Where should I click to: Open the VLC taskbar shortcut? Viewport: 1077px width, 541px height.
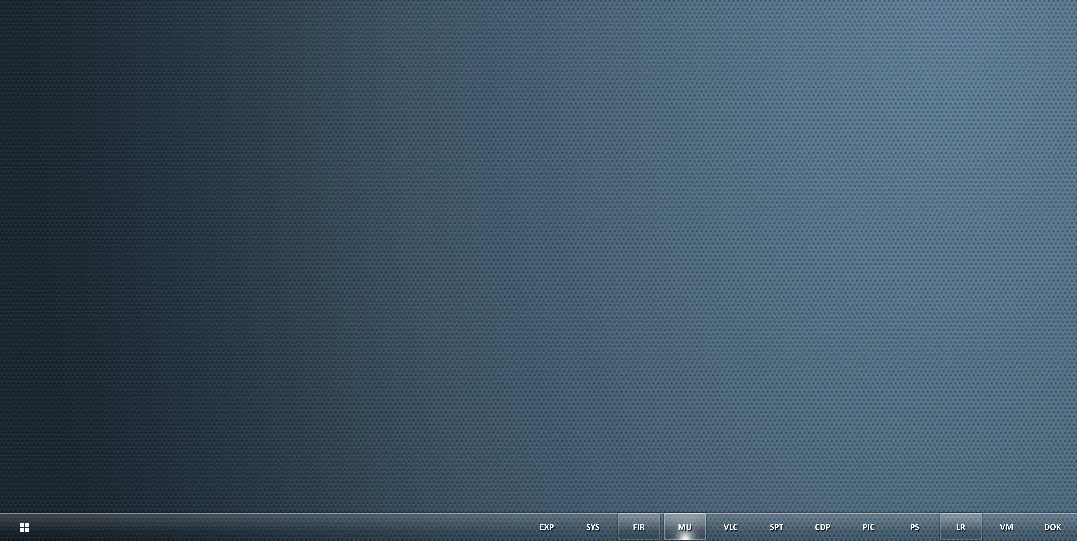(731, 527)
